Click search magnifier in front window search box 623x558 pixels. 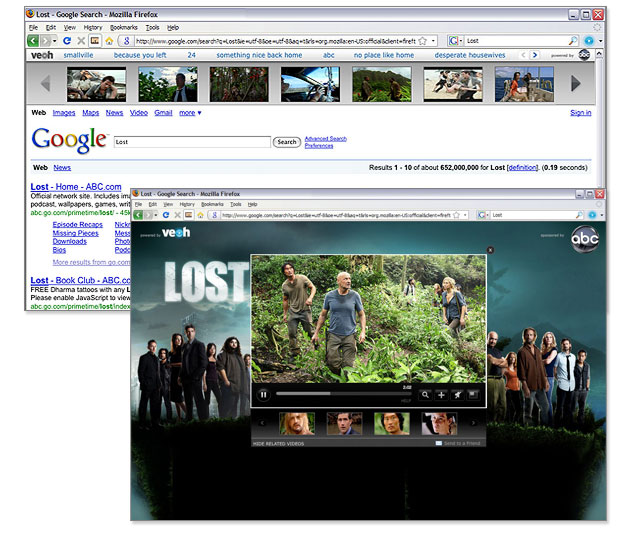(x=580, y=215)
